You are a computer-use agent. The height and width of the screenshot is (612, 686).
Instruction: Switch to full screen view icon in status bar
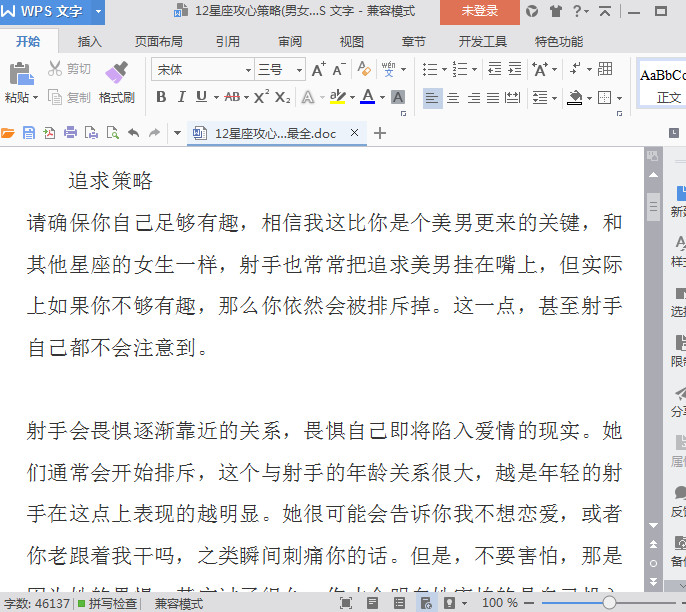tap(346, 603)
